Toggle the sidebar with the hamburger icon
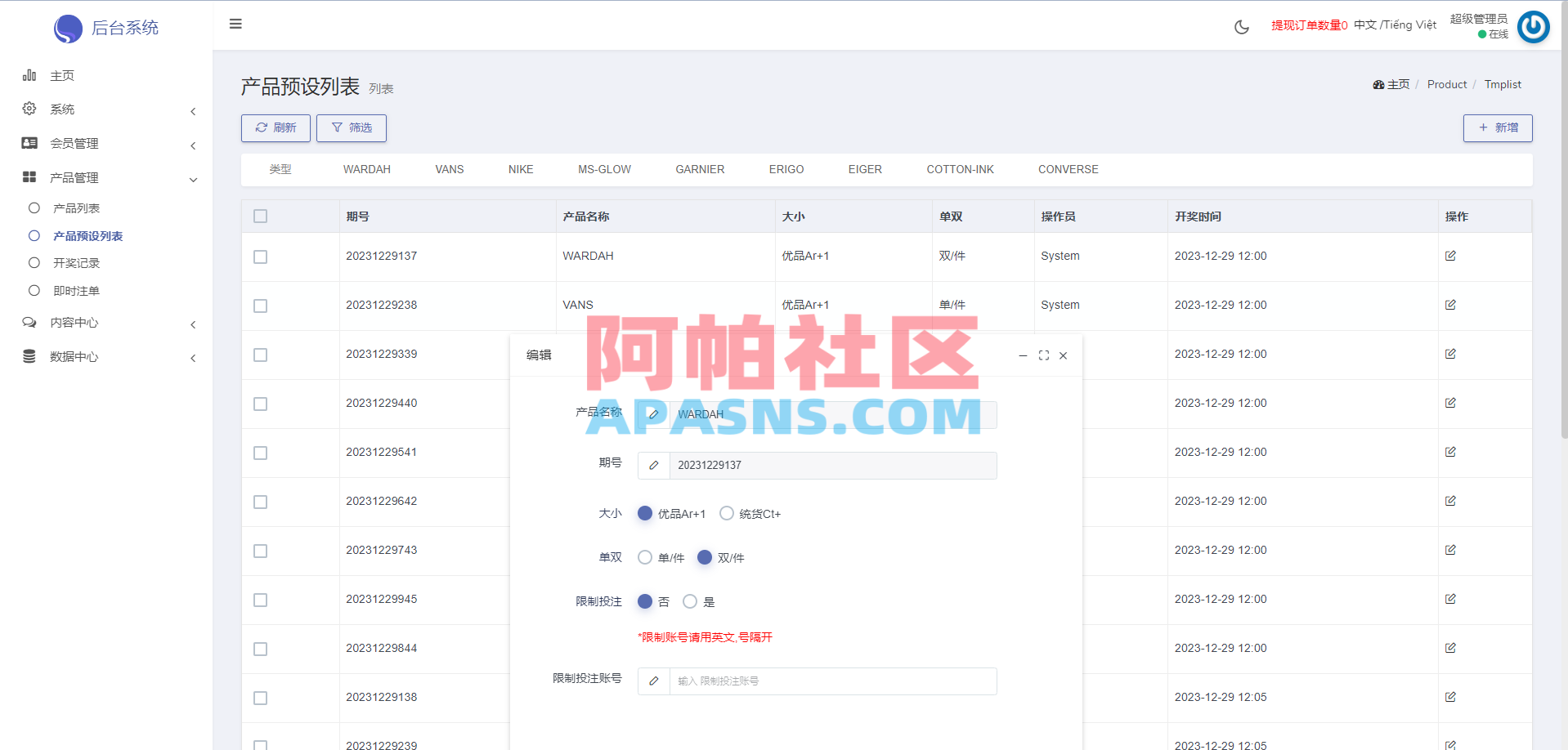The height and width of the screenshot is (750, 1568). point(235,24)
